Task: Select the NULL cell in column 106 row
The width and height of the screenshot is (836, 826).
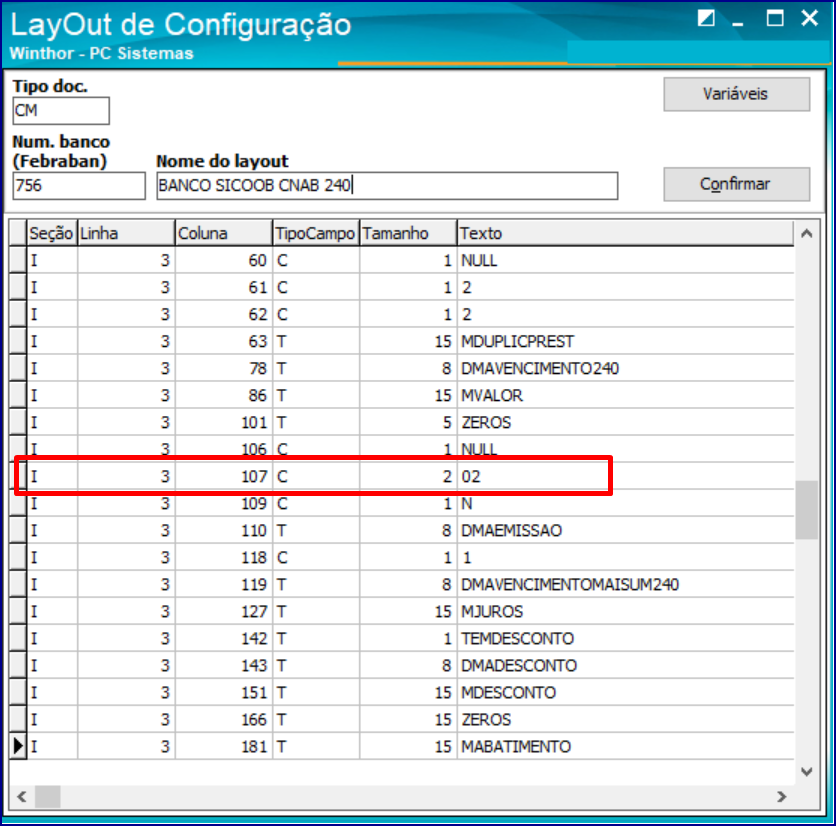Action: pyautogui.click(x=625, y=450)
